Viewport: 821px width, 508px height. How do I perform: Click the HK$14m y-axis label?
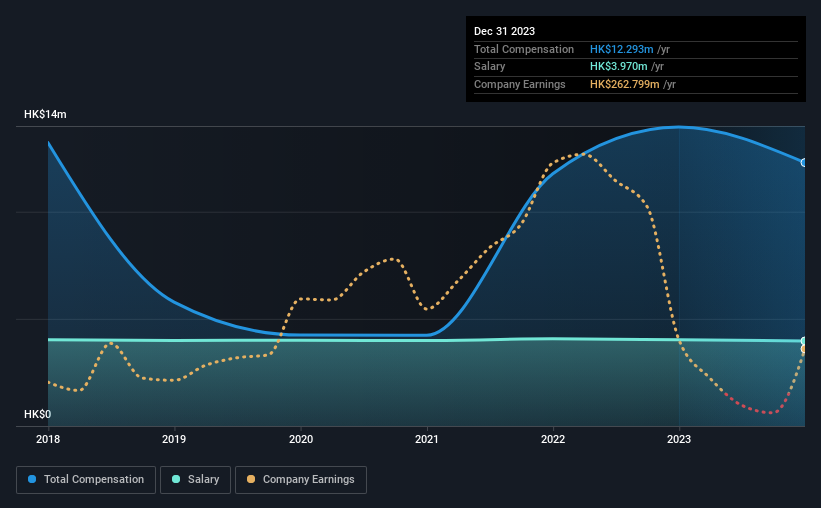click(x=45, y=114)
